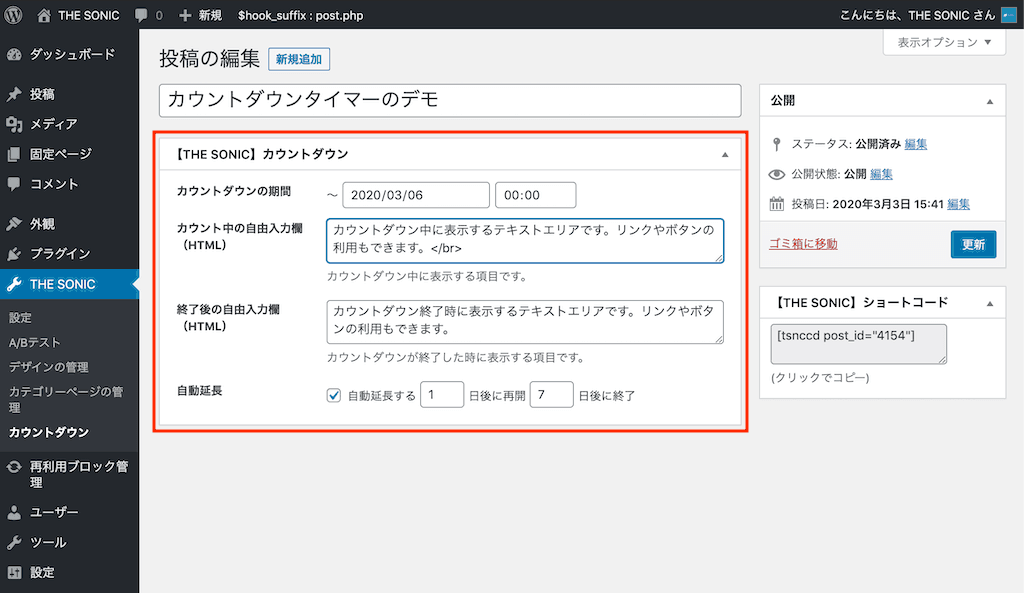
Task: Click the 日後に終了 number field
Action: tap(552, 394)
